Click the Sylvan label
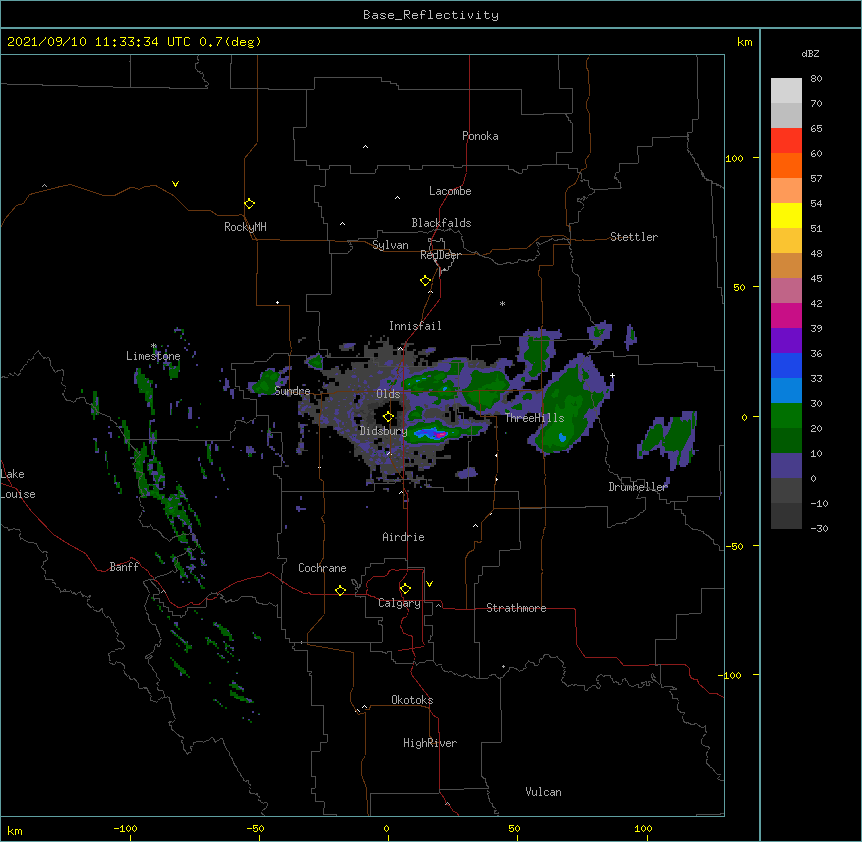This screenshot has height=842, width=862. tap(390, 245)
